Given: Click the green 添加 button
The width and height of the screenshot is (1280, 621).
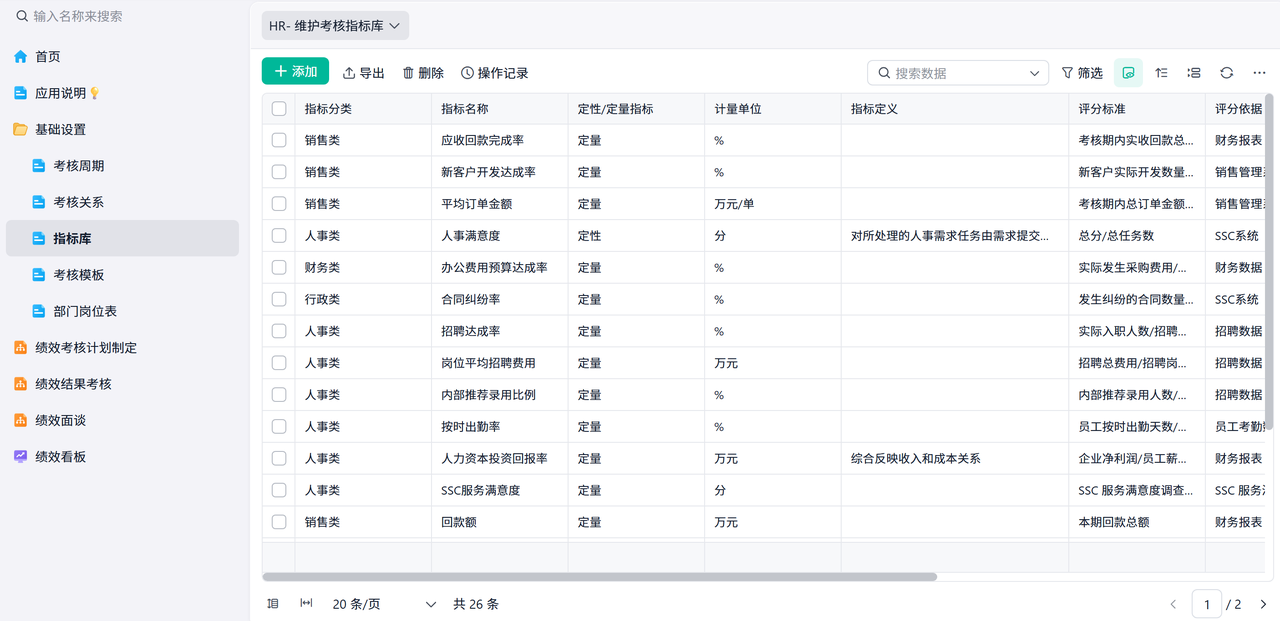Looking at the screenshot, I should (x=295, y=72).
